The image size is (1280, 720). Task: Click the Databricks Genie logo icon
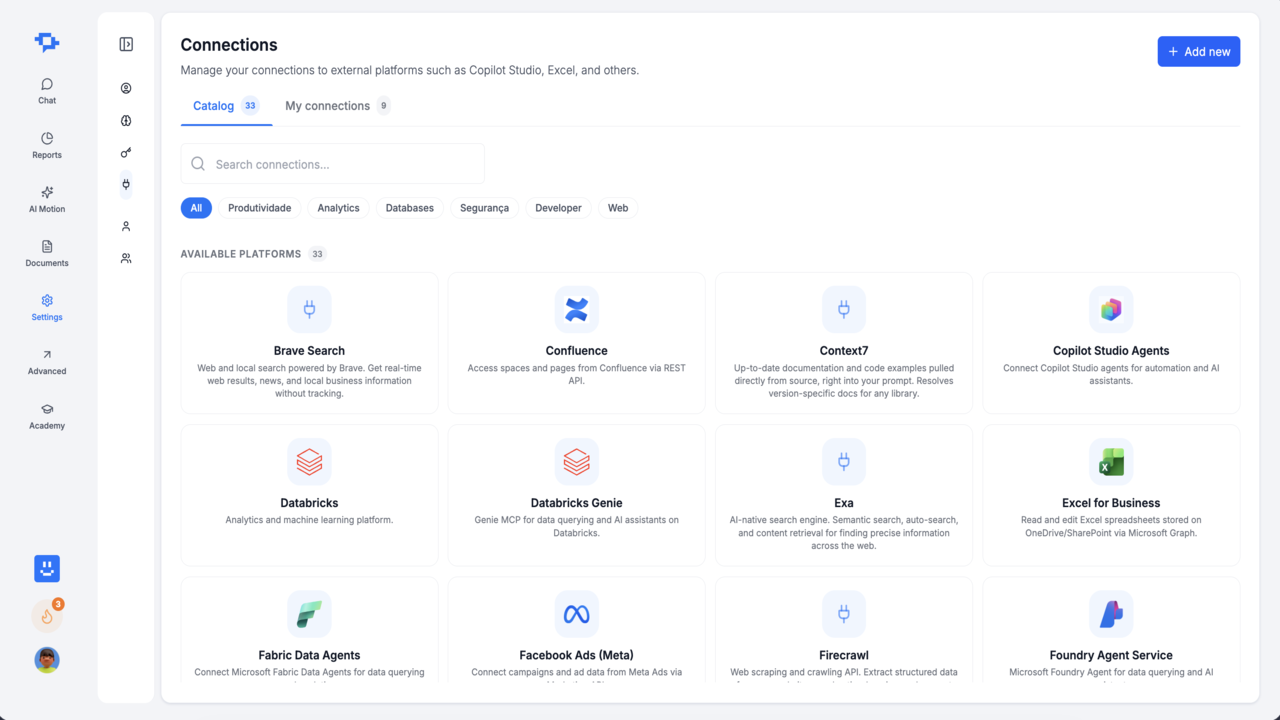576,462
